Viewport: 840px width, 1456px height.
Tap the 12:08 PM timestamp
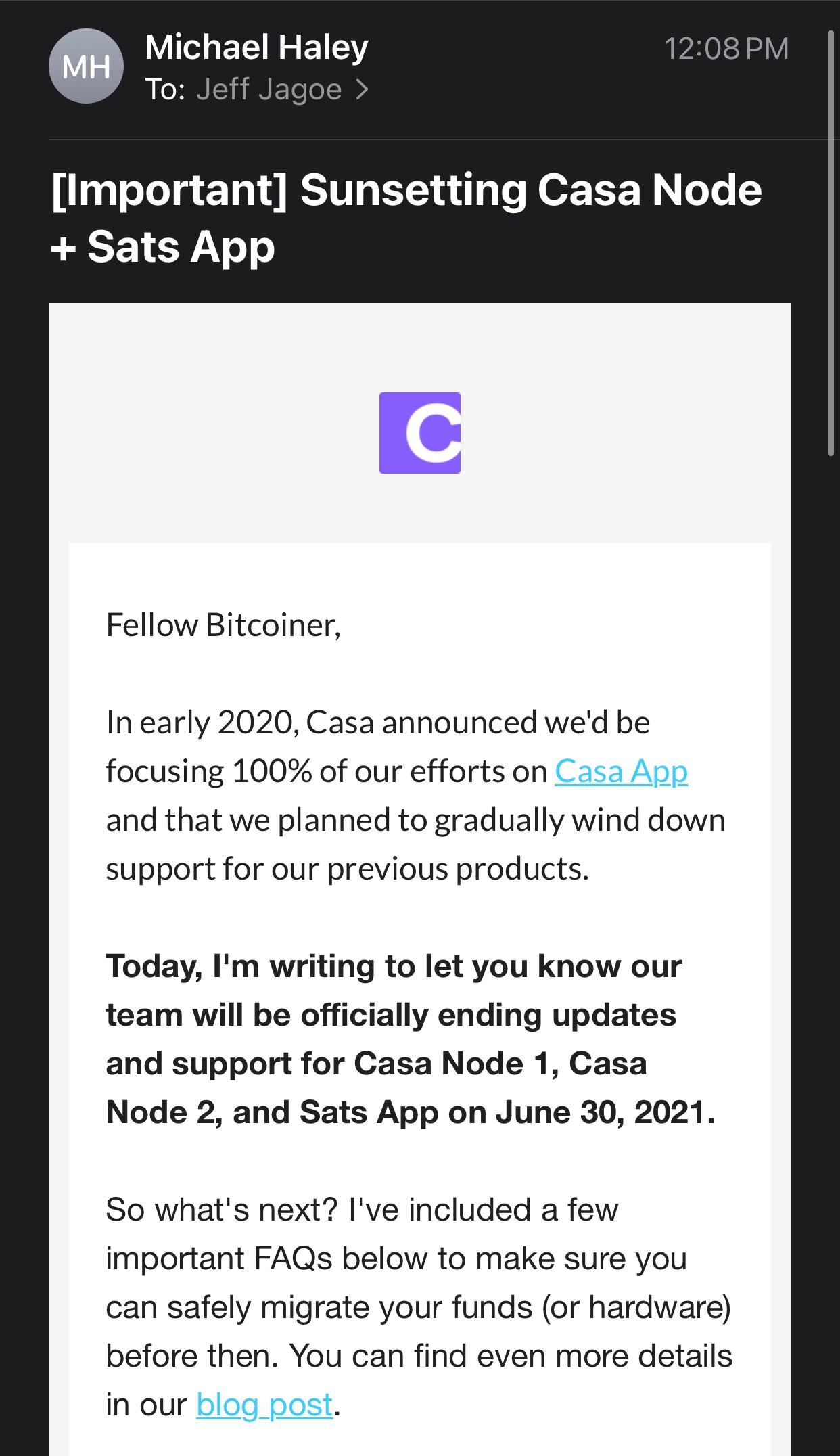[726, 48]
